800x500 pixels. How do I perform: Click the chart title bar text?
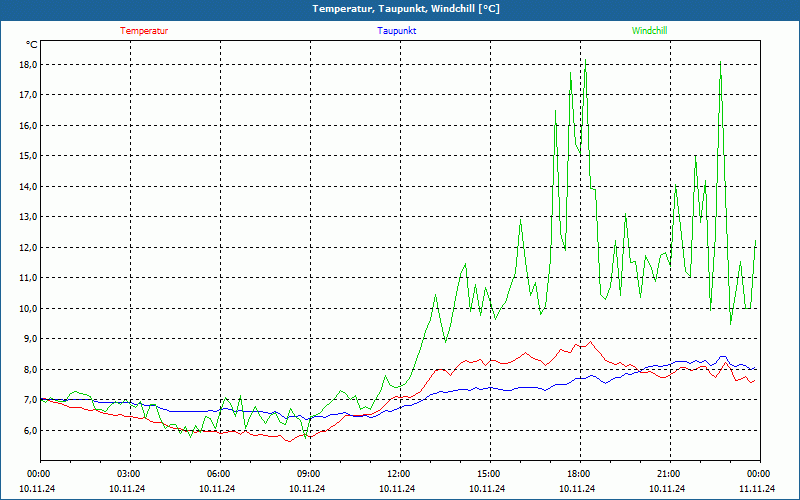[406, 9]
